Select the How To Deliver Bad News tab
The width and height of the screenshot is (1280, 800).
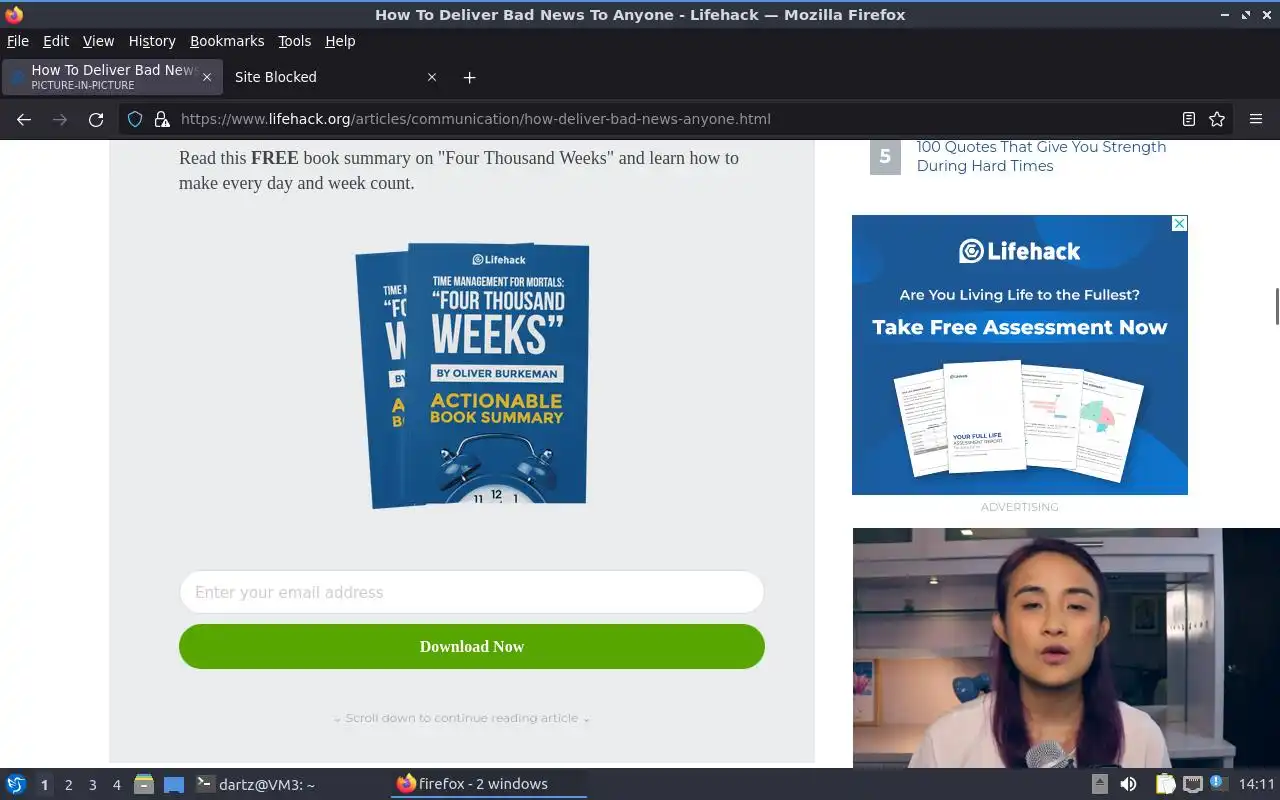(x=110, y=77)
